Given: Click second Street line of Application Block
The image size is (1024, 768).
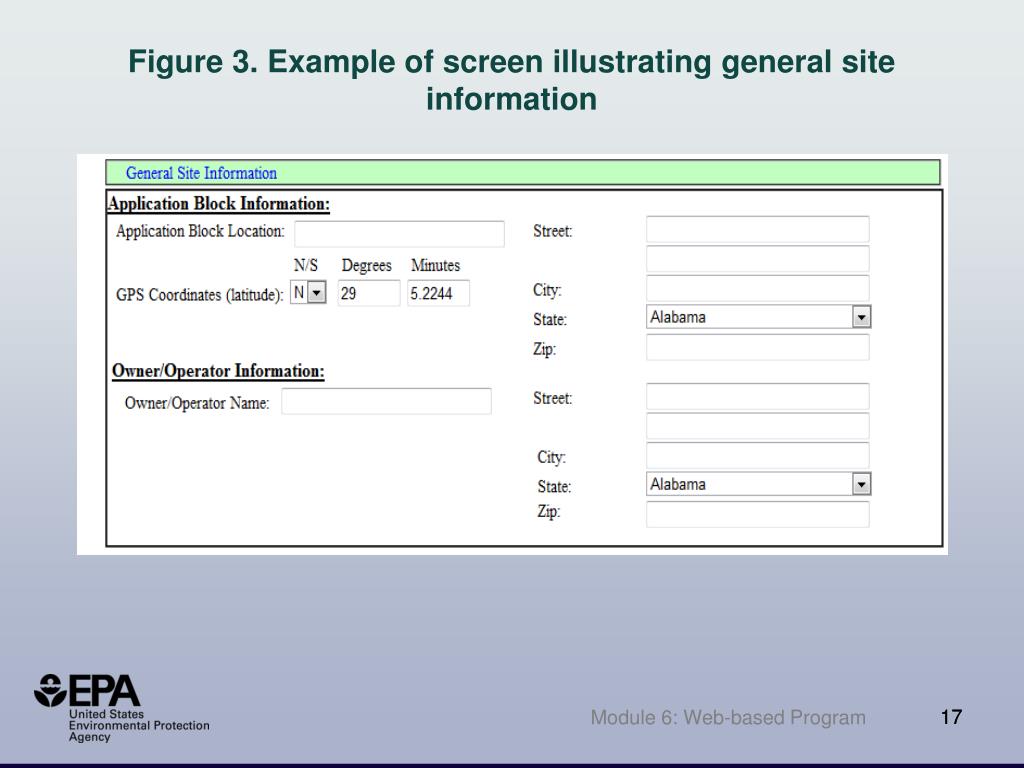Looking at the screenshot, I should 758,259.
